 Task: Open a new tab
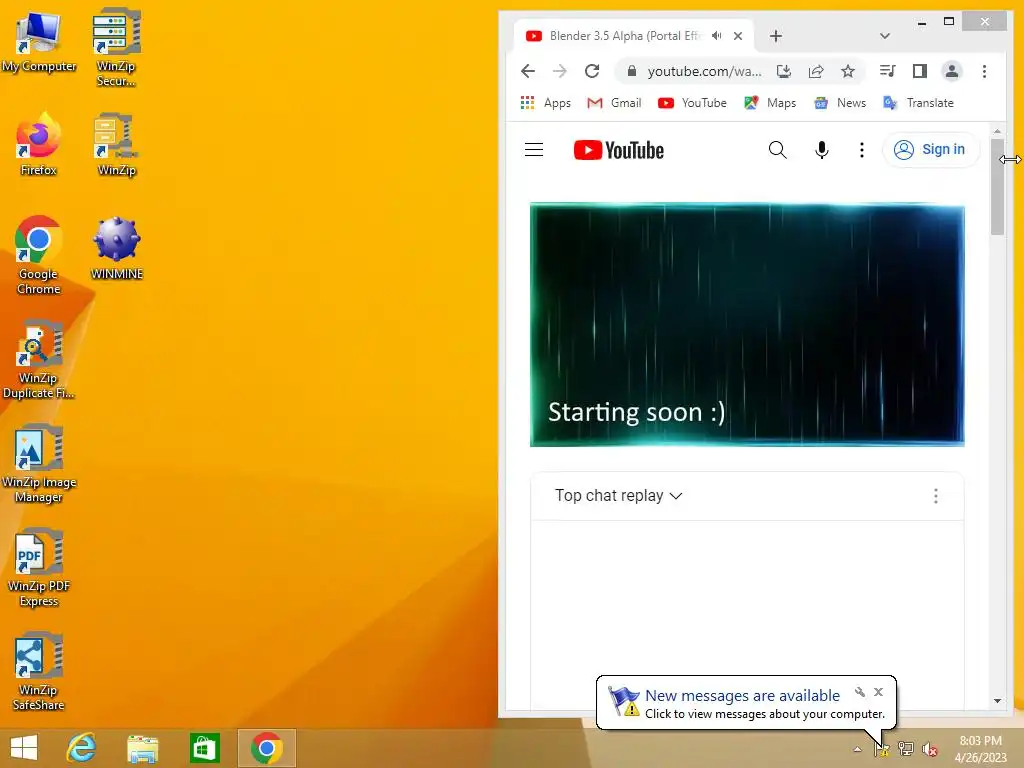776,36
